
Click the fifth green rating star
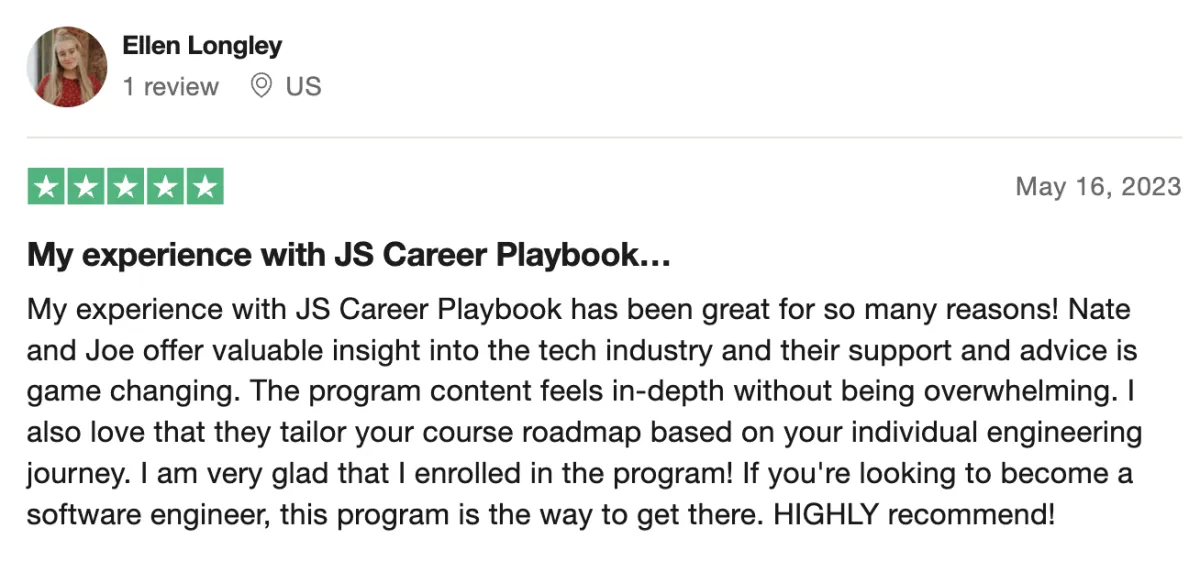(204, 186)
